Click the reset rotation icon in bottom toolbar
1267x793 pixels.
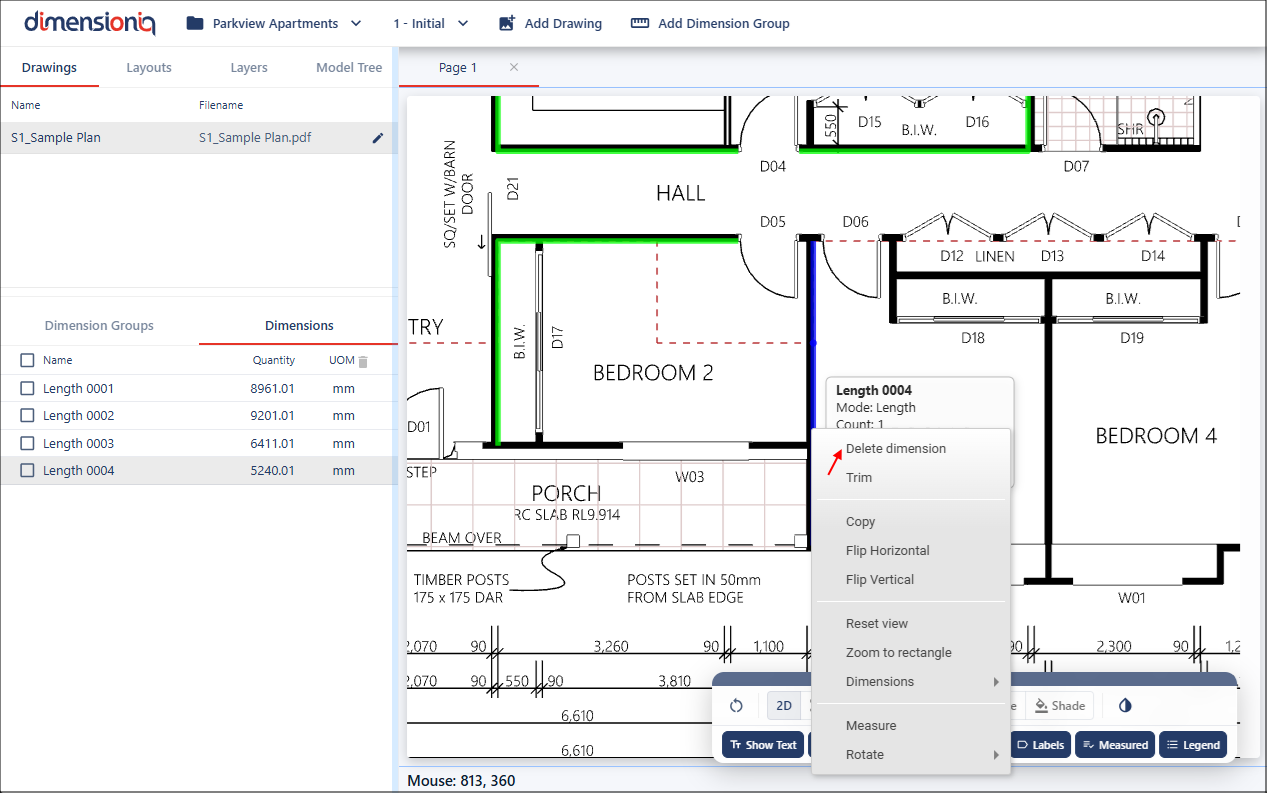(x=736, y=705)
